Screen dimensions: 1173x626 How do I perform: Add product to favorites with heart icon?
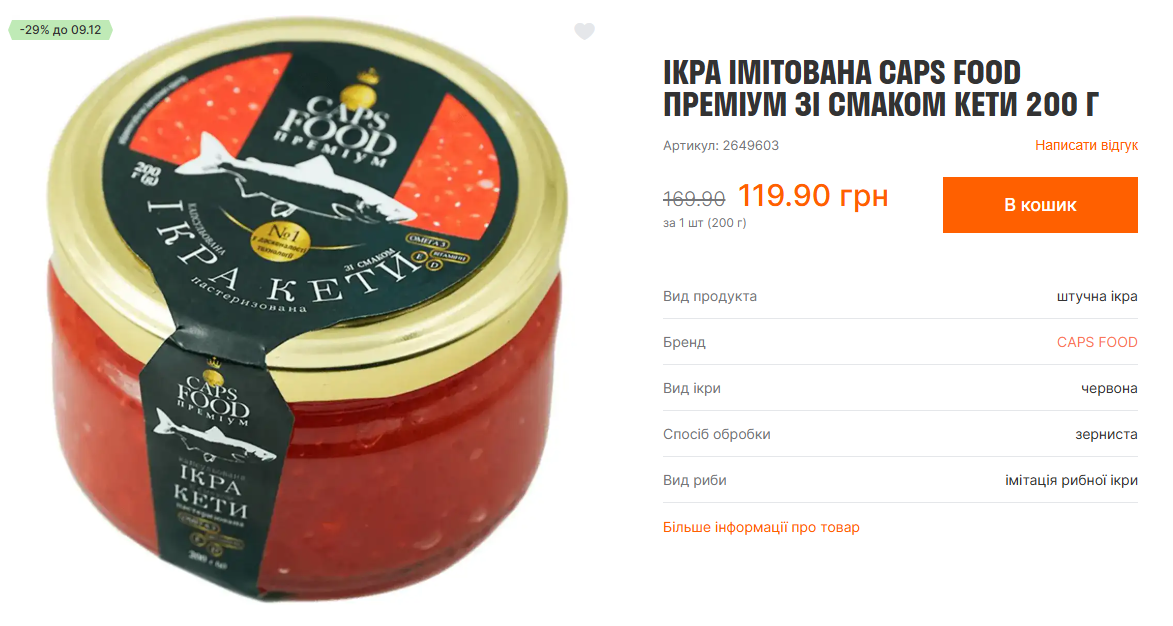584,31
